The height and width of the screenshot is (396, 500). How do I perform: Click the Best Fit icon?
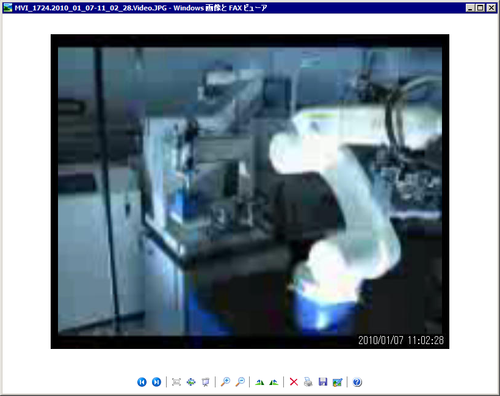pyautogui.click(x=176, y=382)
